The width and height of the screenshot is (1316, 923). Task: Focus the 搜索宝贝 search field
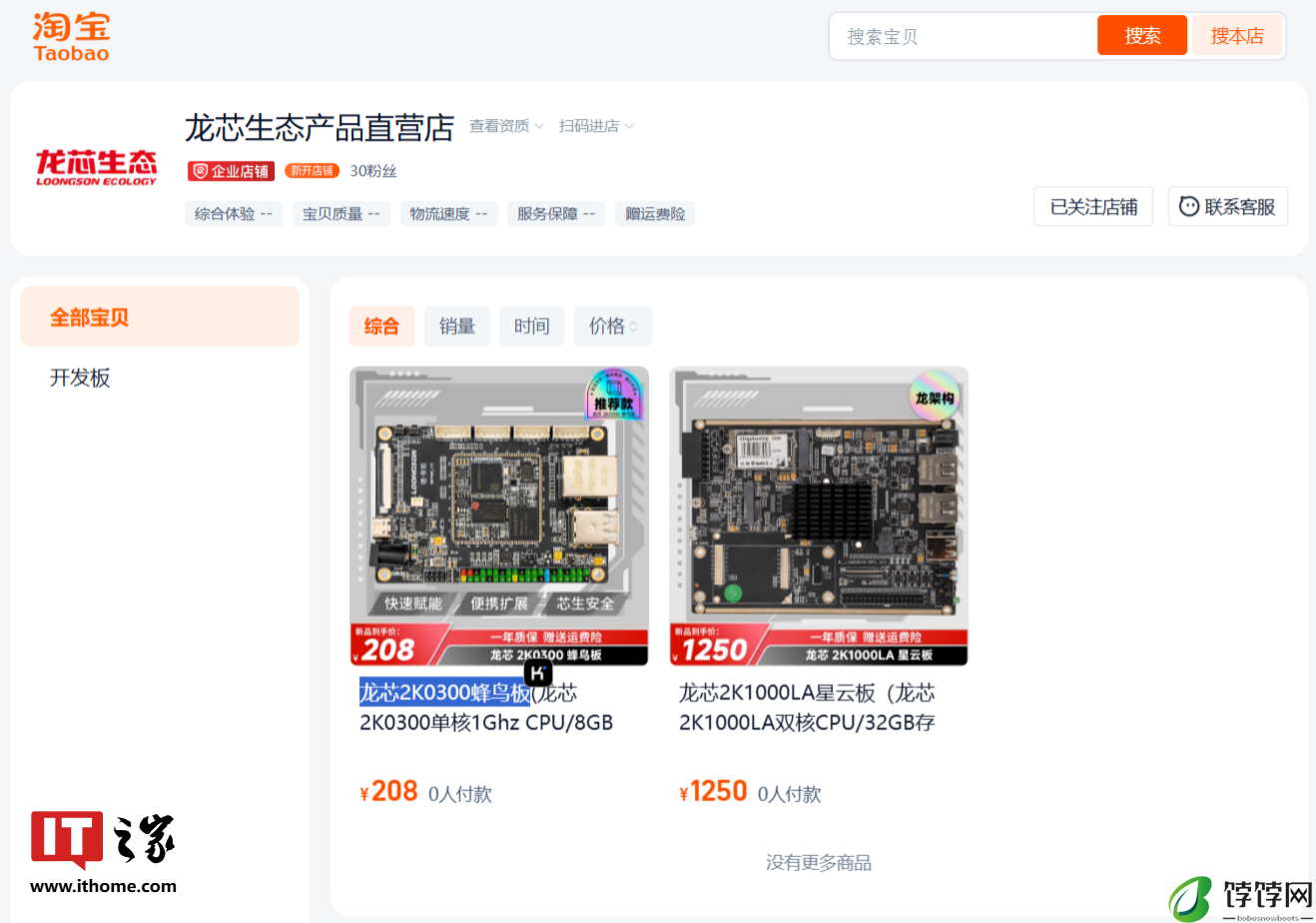(x=964, y=36)
